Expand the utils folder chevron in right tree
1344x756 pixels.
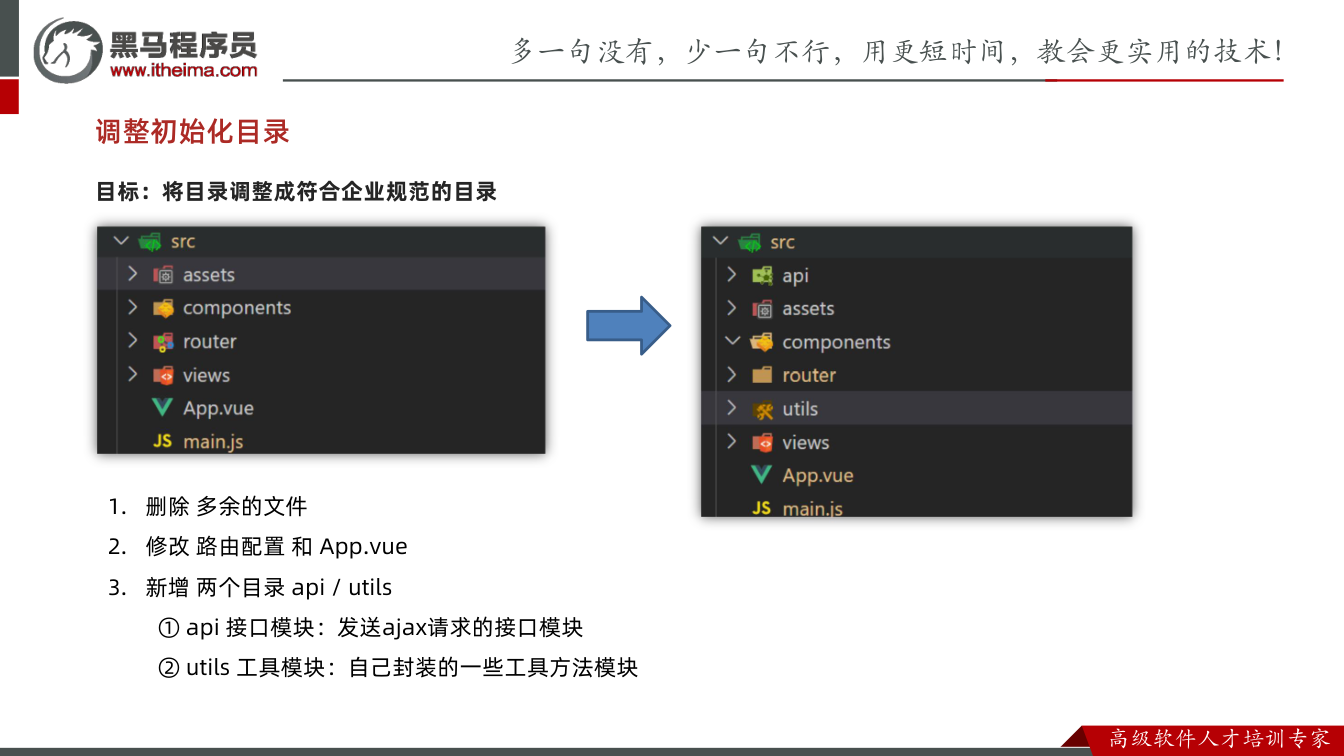point(732,408)
